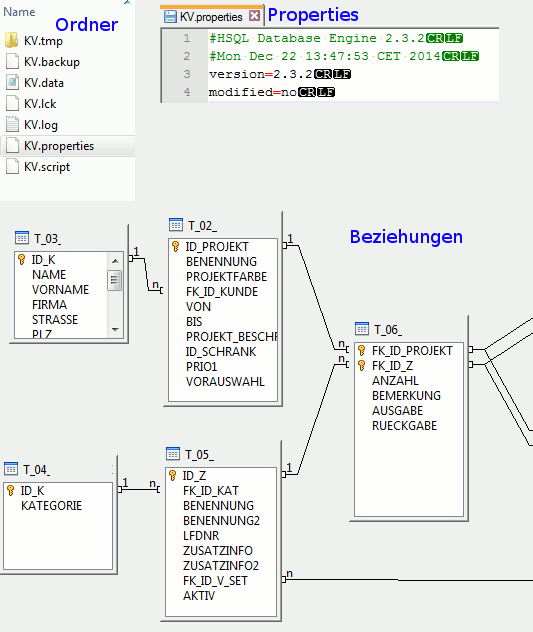Click the scrollbar thumb in T_03_ table
This screenshot has height=632, width=533.
115,280
